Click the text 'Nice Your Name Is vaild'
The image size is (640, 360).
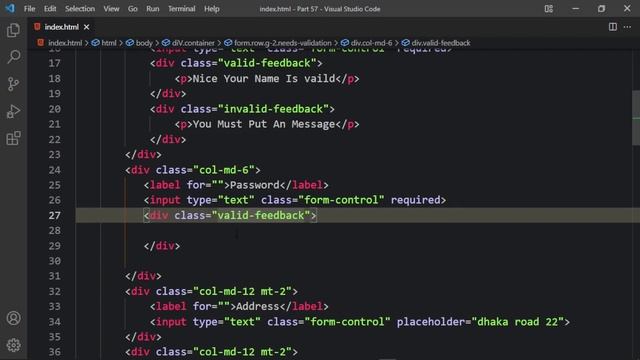pyautogui.click(x=264, y=78)
